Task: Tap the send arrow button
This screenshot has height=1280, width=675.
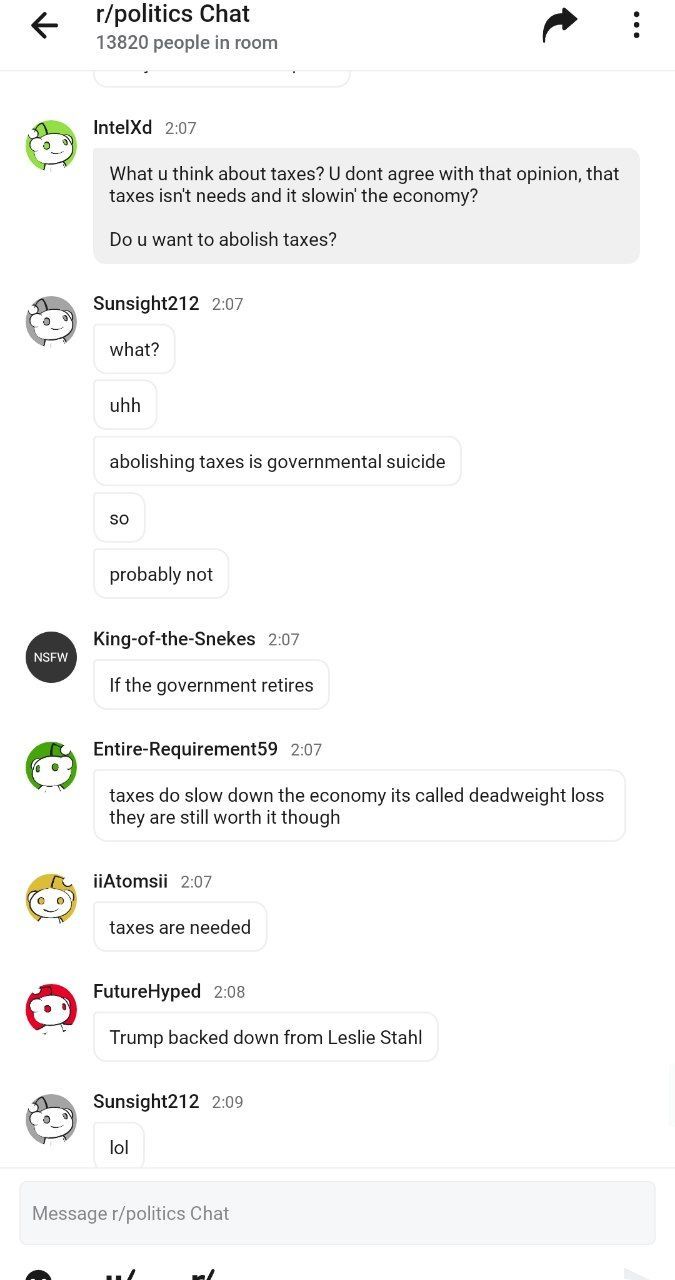Action: (637, 1273)
